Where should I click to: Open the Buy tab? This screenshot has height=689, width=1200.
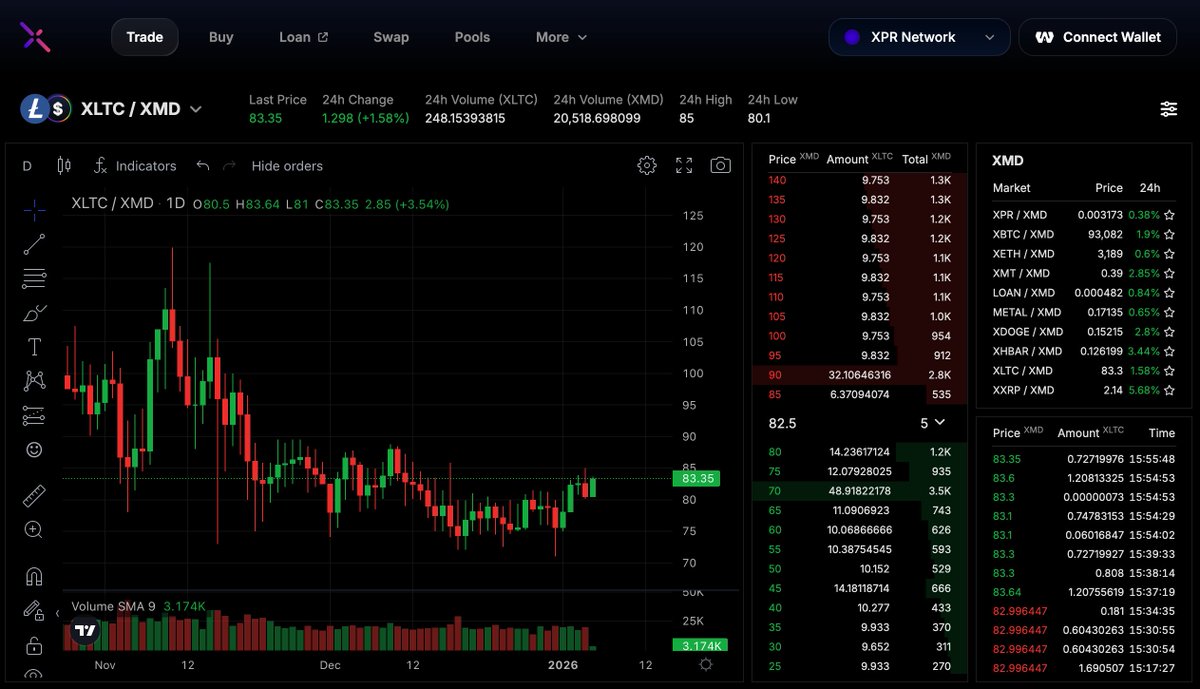pyautogui.click(x=221, y=37)
